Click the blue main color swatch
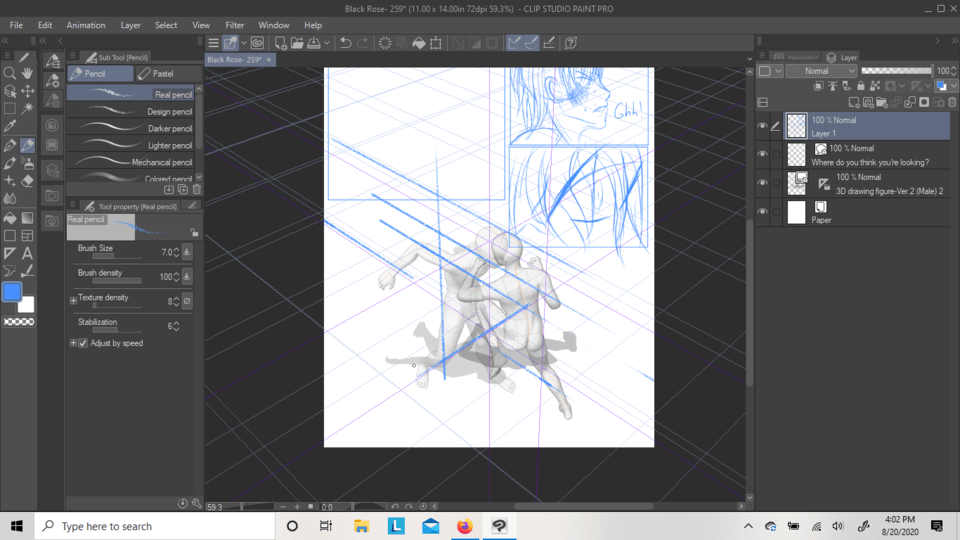Image resolution: width=960 pixels, height=540 pixels. [12, 292]
